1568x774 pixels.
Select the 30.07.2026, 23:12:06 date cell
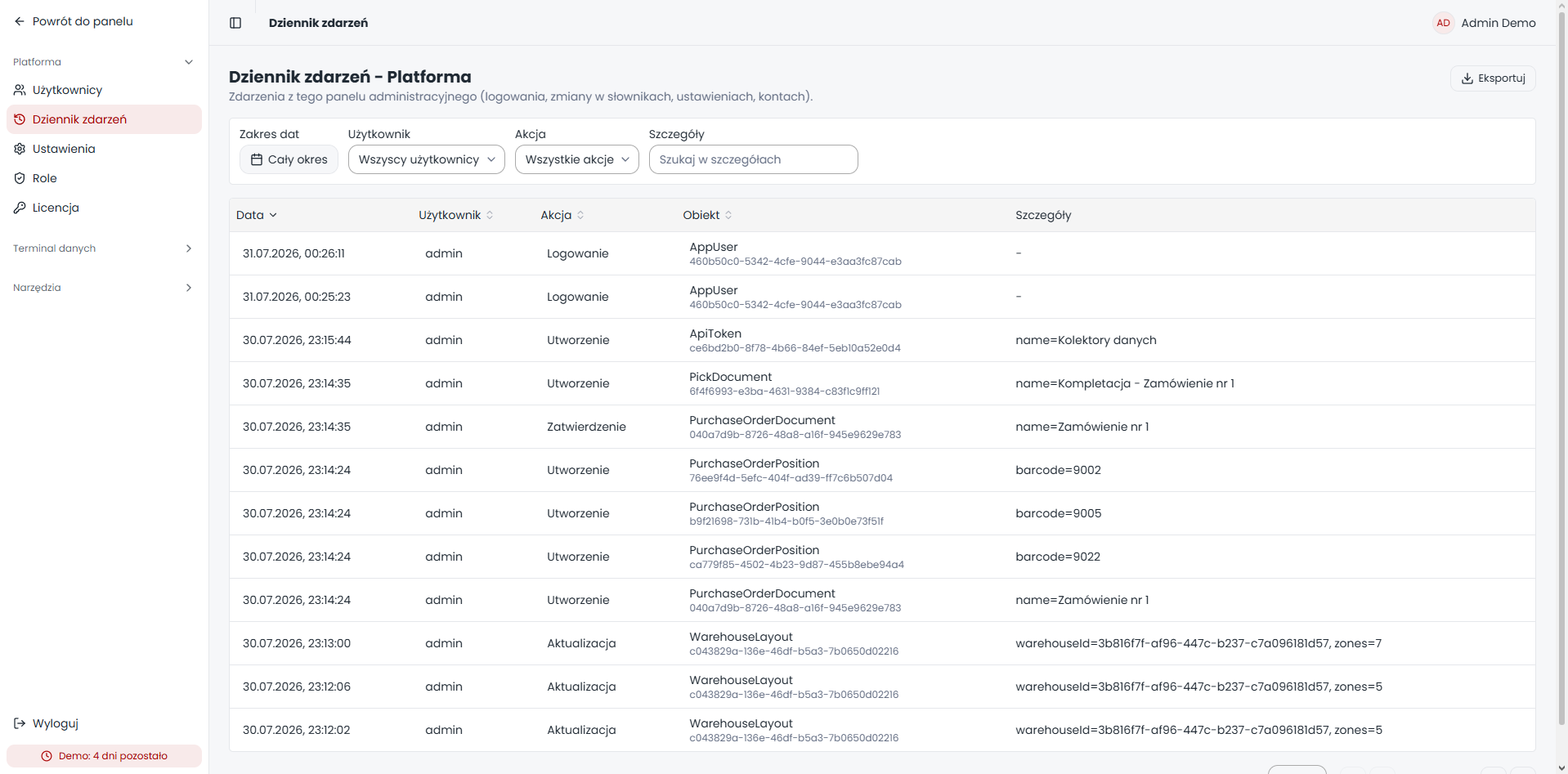pyautogui.click(x=297, y=687)
